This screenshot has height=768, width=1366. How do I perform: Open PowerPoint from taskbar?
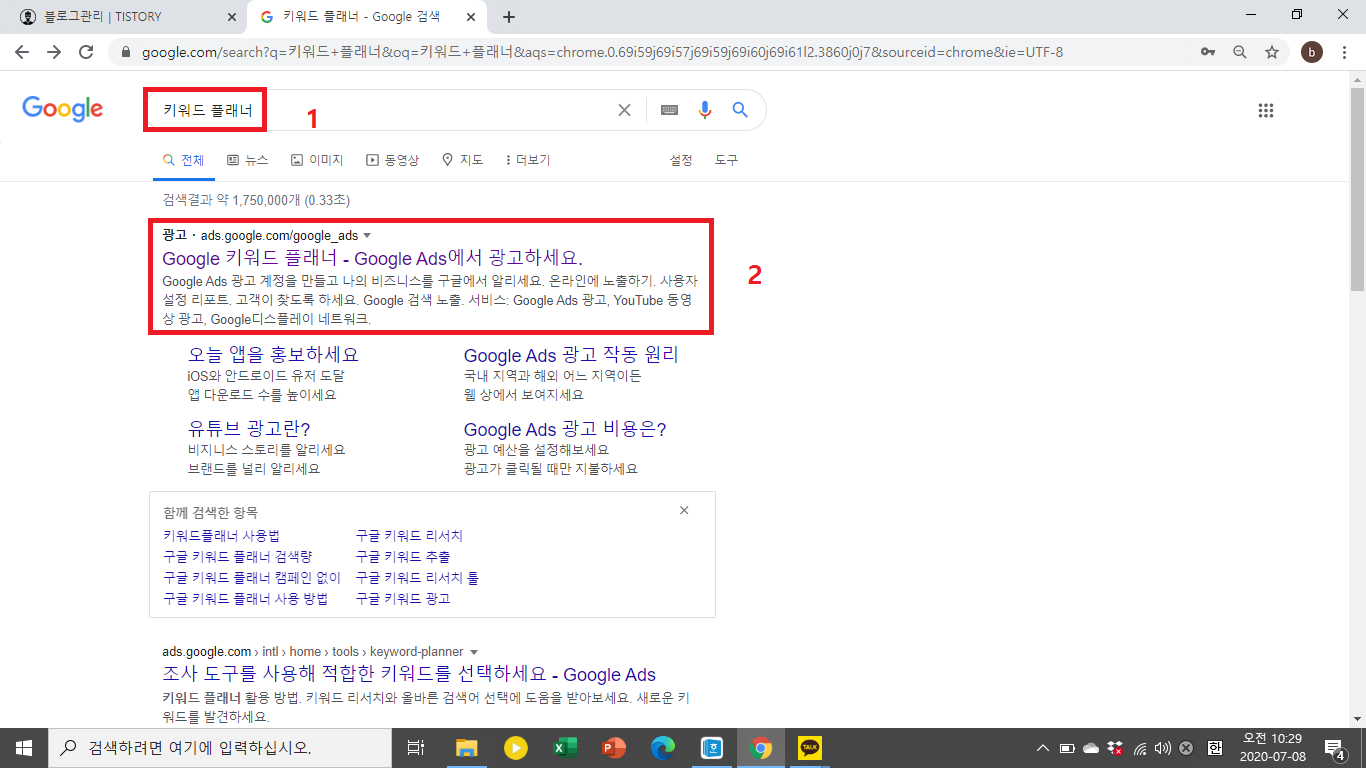click(614, 747)
